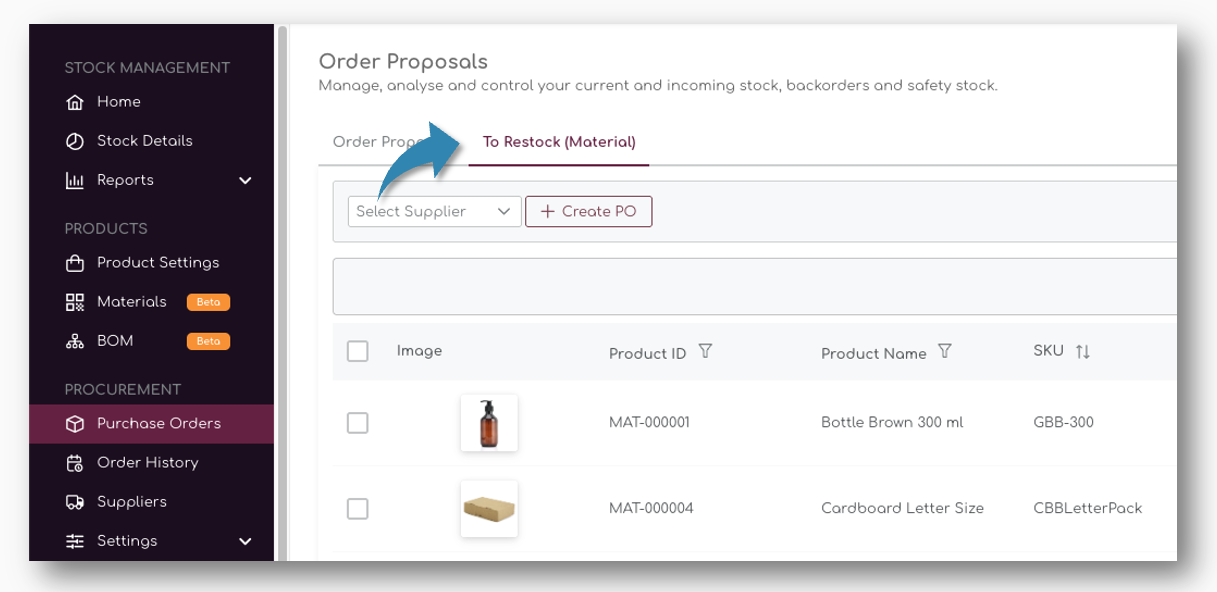Click the Product Settings bag icon

tap(74, 263)
